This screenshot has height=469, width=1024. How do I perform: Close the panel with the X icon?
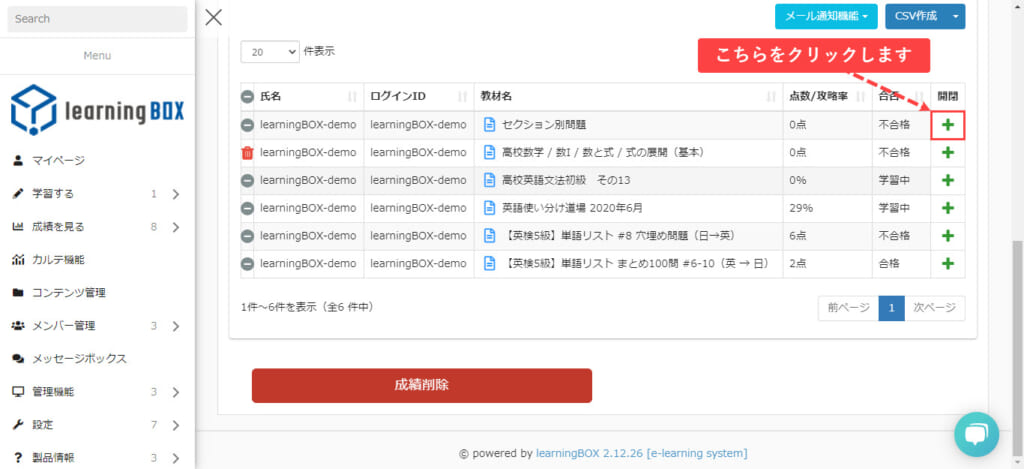(213, 17)
